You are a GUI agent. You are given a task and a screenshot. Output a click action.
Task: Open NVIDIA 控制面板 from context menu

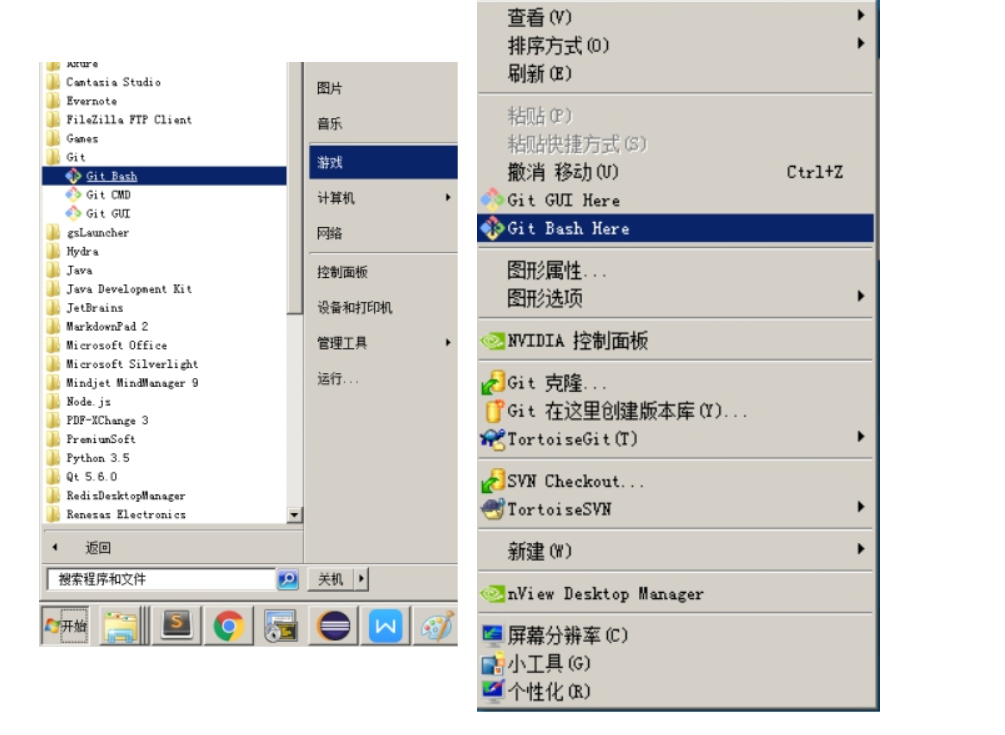click(675, 340)
